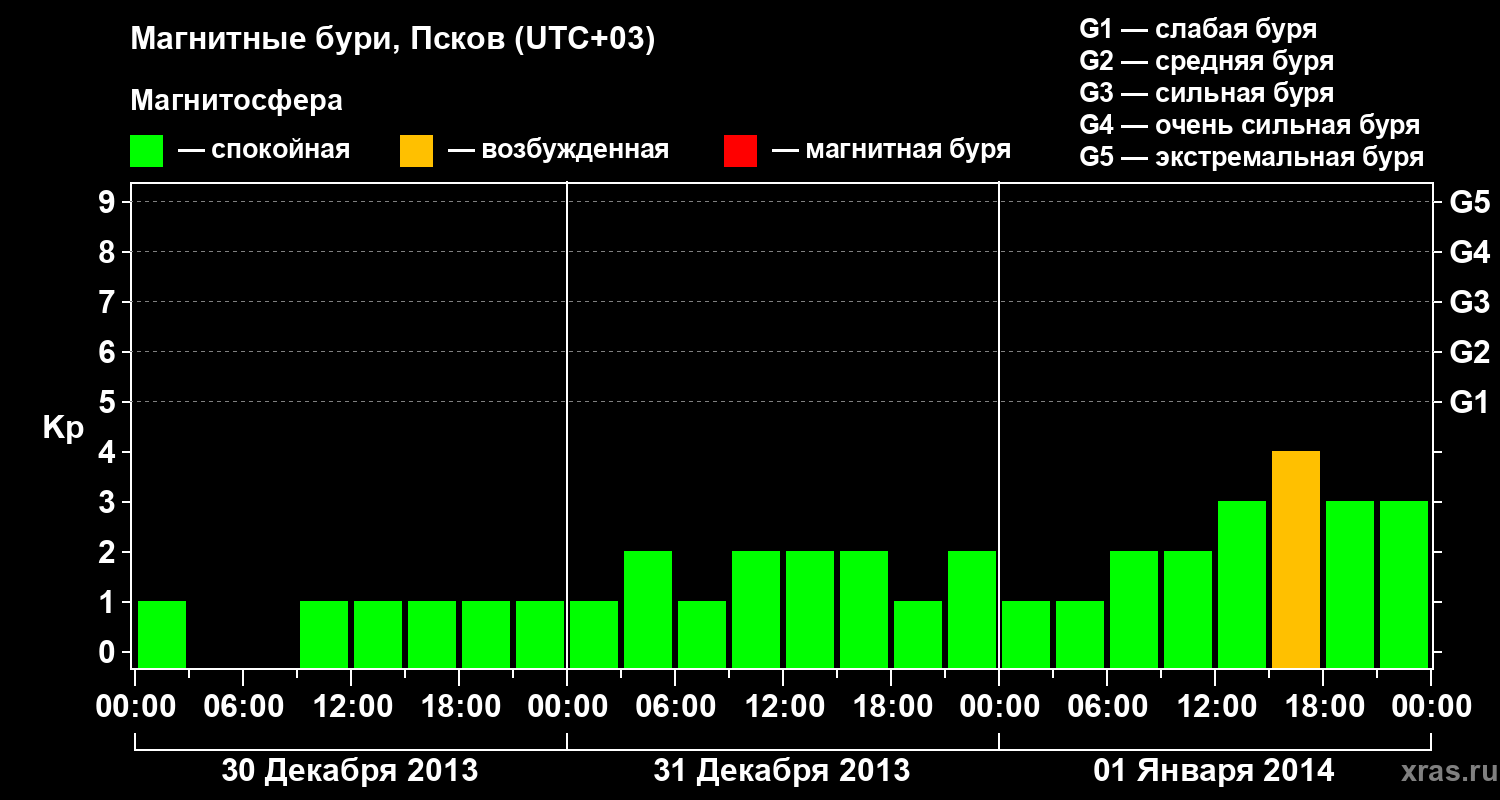1500x800 pixels.
Task: Click the '31 Декабря 2013' date label
Action: (x=781, y=771)
